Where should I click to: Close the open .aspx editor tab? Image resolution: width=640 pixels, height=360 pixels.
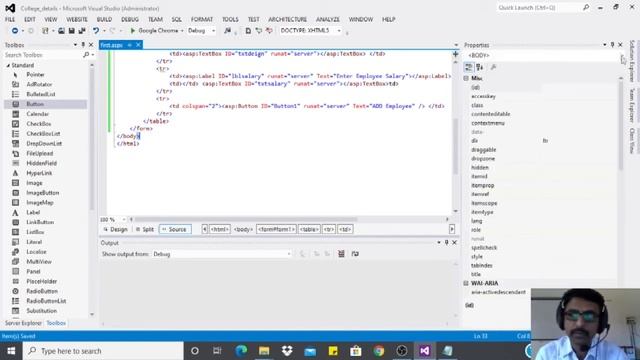click(138, 44)
